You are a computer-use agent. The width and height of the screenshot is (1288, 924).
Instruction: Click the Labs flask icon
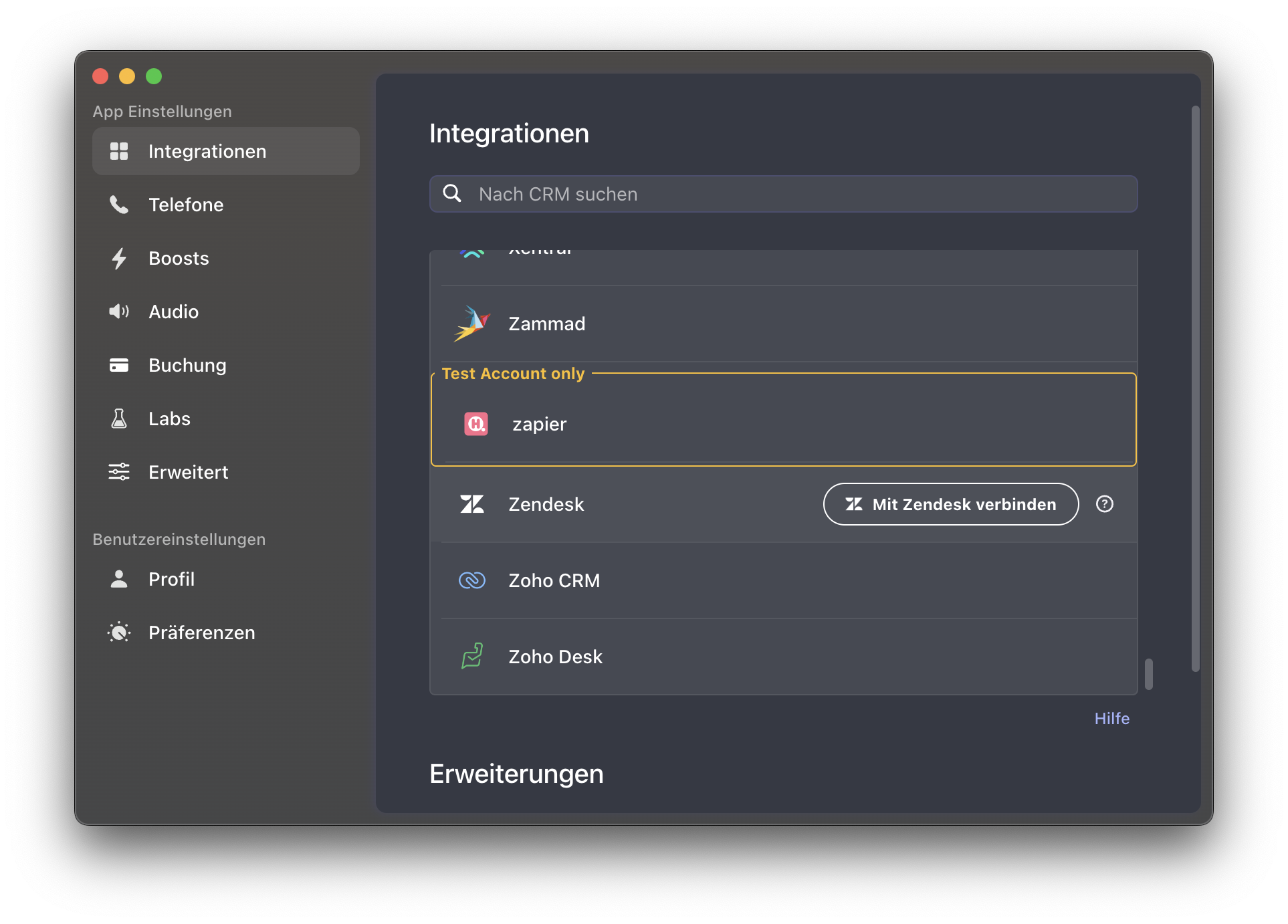[119, 419]
